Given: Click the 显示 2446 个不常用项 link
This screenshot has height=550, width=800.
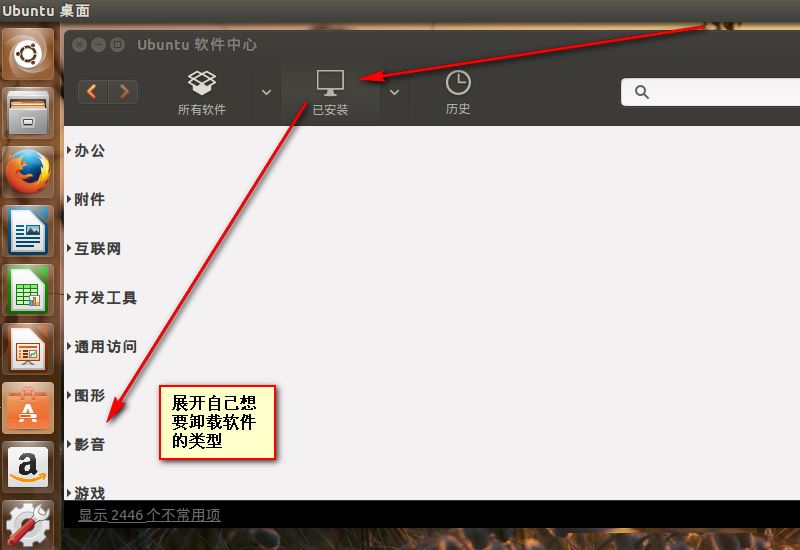Looking at the screenshot, I should (x=149, y=515).
